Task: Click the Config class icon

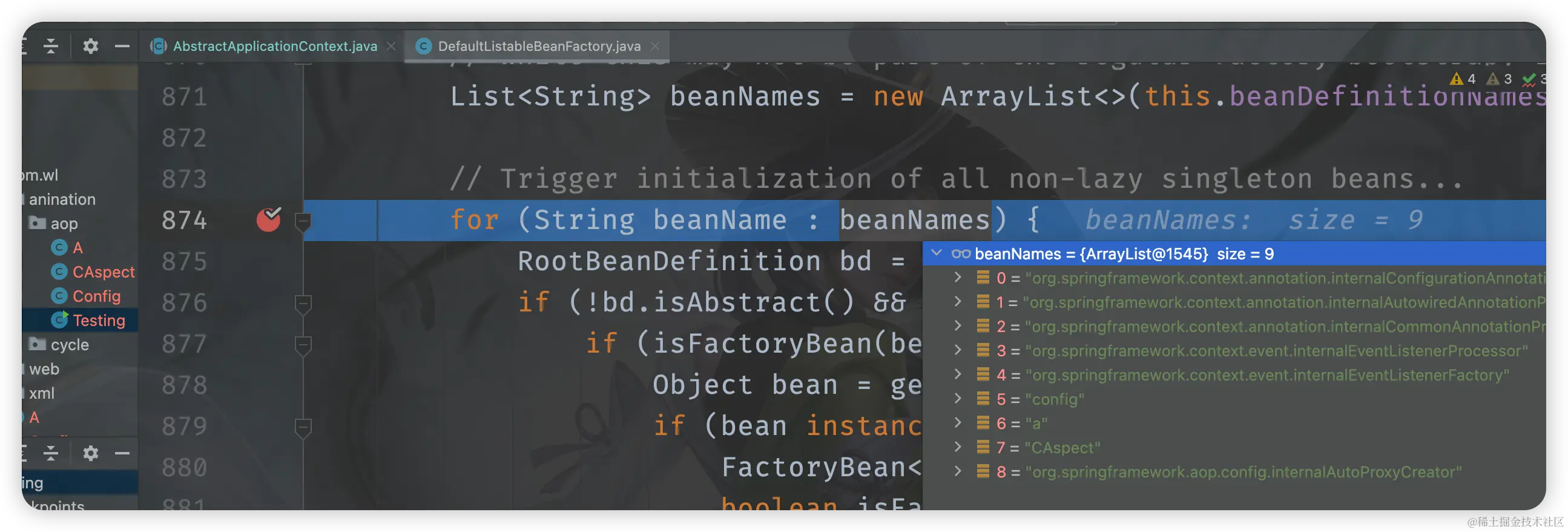Action: tap(59, 296)
